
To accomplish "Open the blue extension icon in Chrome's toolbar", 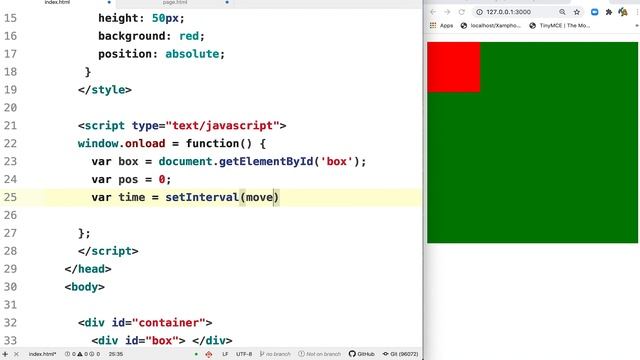I will tap(595, 12).
